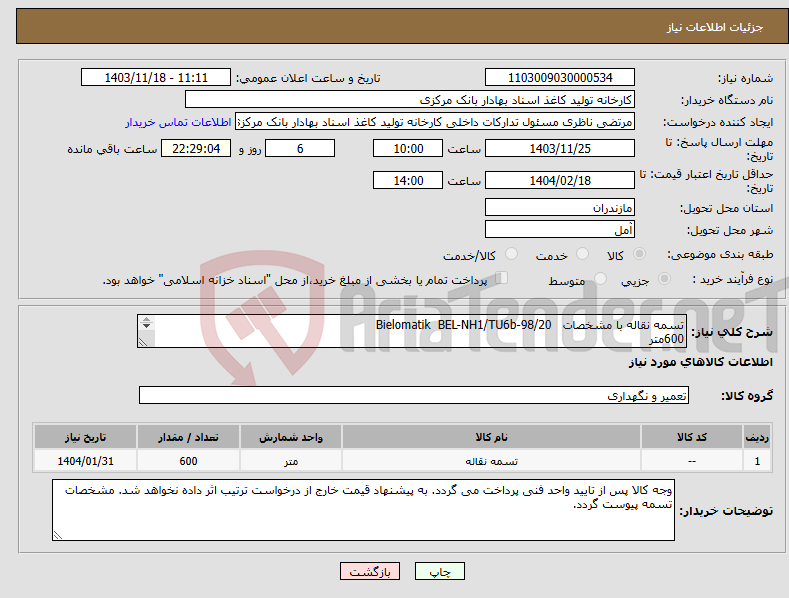The width and height of the screenshot is (789, 598).
Task: Click the general description text area
Action: pos(412,331)
